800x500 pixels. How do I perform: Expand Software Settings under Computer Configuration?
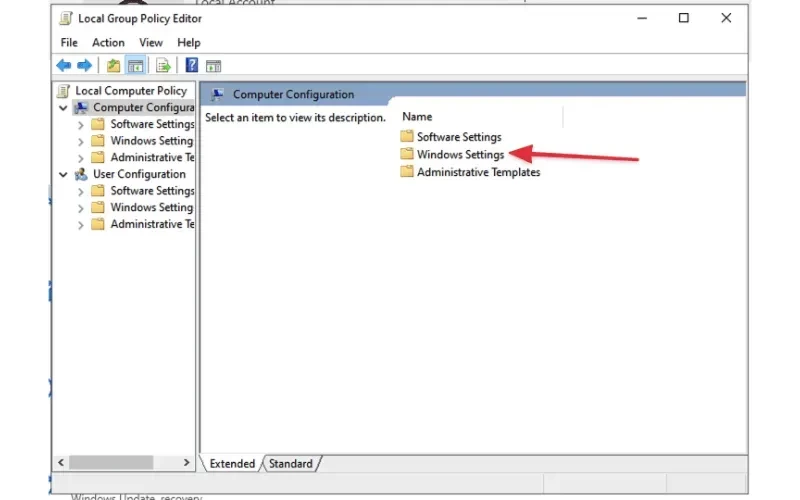(81, 125)
